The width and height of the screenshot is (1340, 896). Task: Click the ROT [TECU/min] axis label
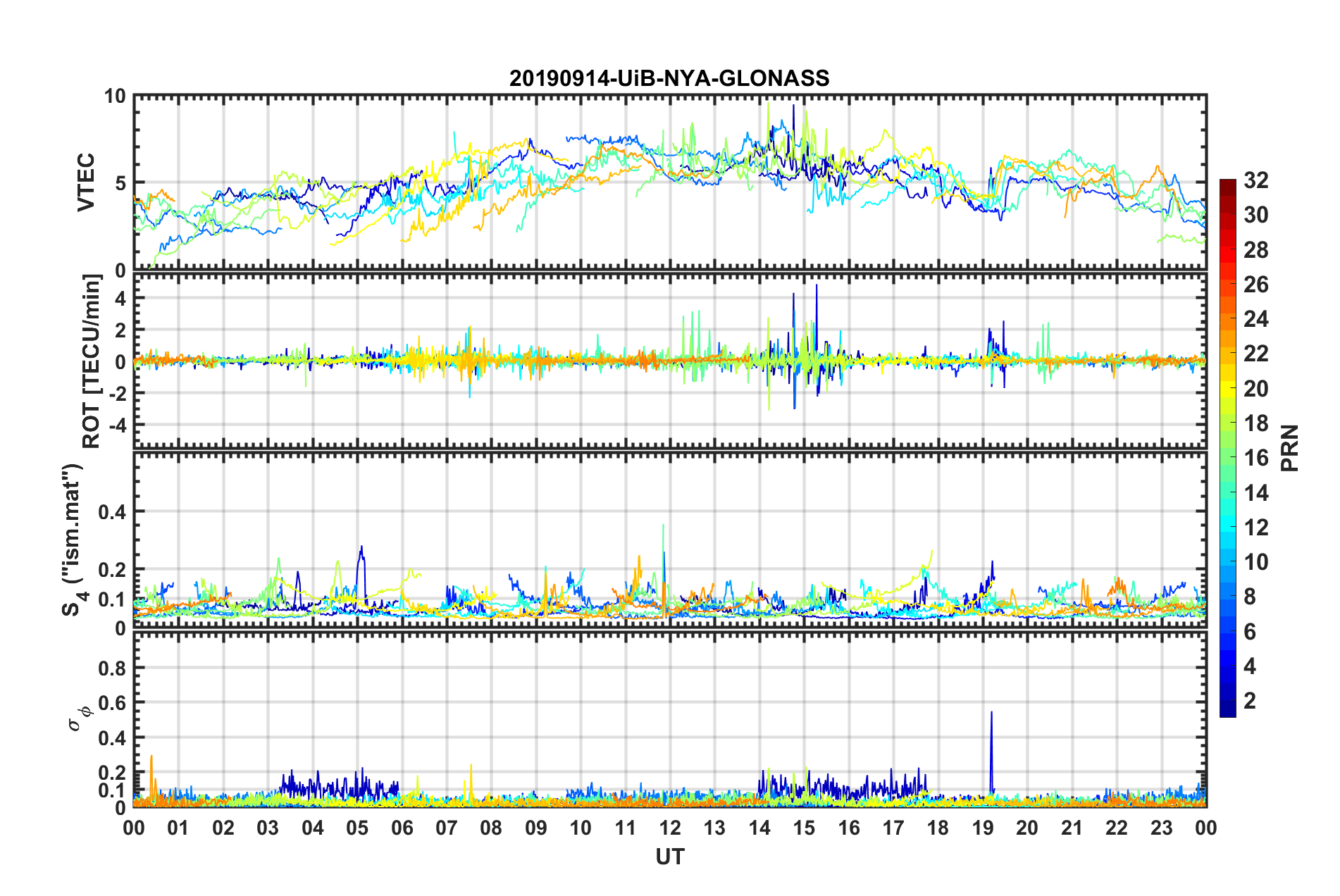92,361
